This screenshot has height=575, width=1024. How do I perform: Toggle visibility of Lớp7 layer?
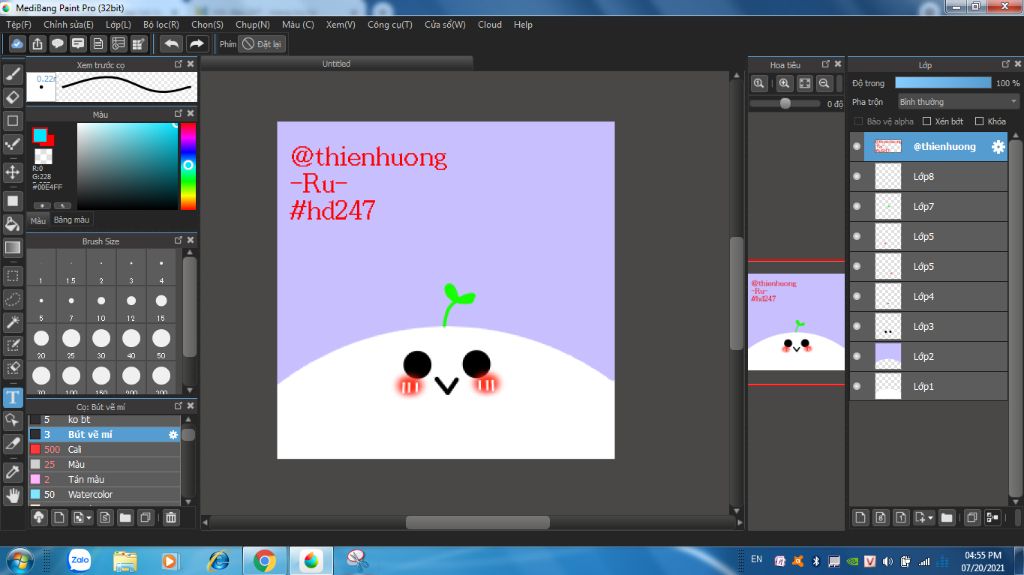point(857,206)
